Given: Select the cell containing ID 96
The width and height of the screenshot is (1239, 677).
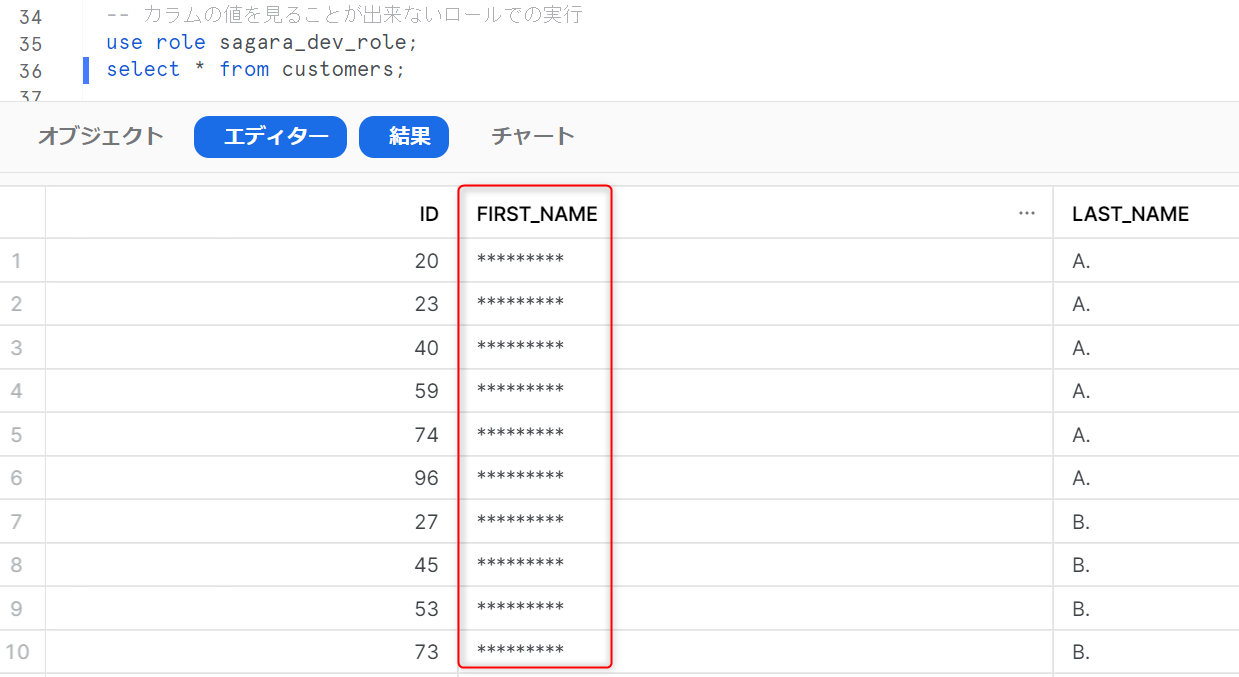Looking at the screenshot, I should [428, 477].
